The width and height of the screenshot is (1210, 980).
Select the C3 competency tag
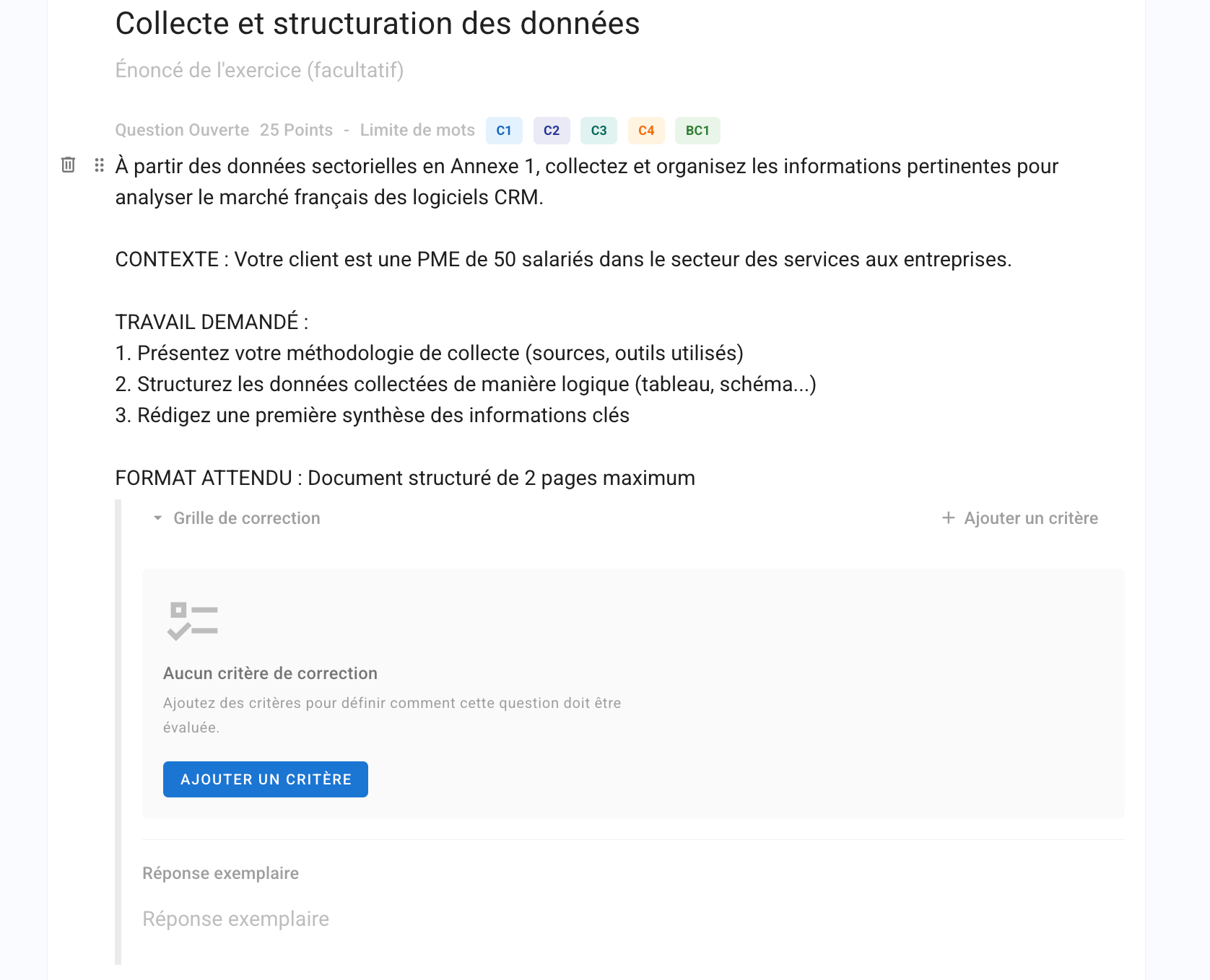click(x=599, y=131)
